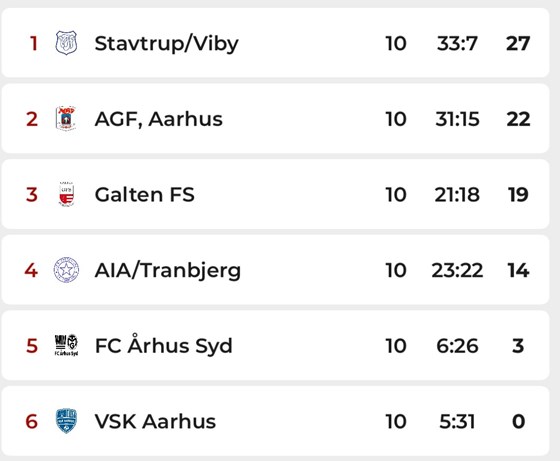Screen dimensions: 560x461
Task: Open the AIA/Tranbjerg team name
Action: [x=168, y=271]
